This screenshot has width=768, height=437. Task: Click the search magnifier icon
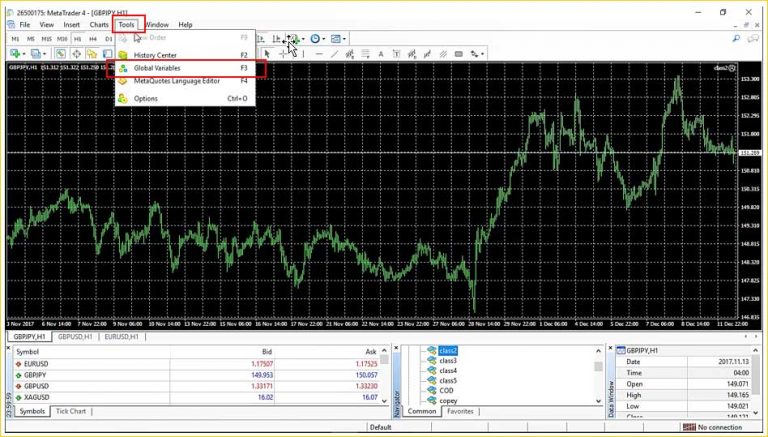pyautogui.click(x=736, y=39)
